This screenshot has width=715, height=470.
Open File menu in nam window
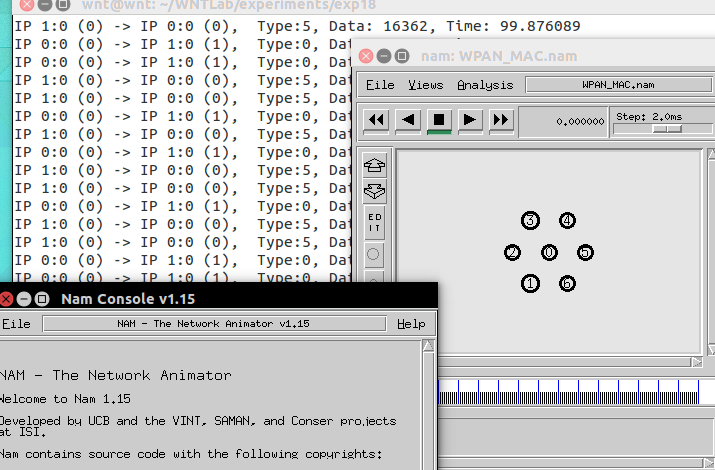(x=380, y=85)
